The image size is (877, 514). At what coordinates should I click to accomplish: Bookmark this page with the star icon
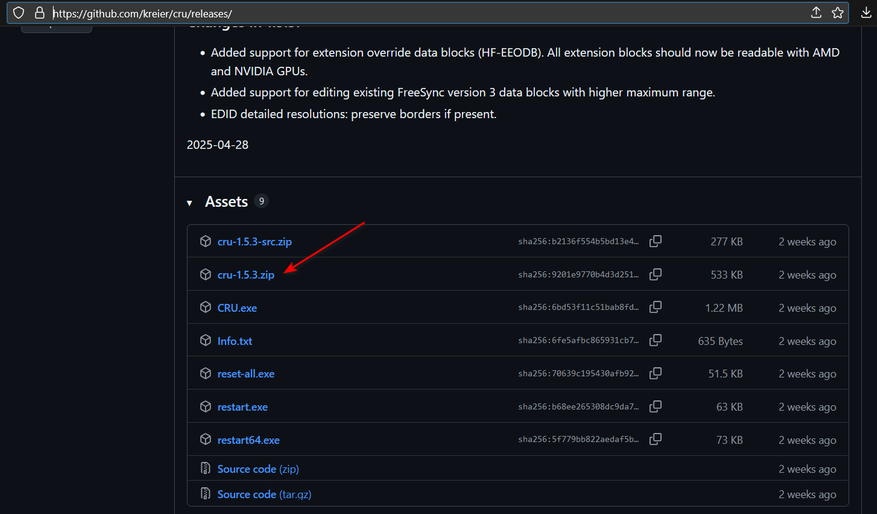click(838, 13)
